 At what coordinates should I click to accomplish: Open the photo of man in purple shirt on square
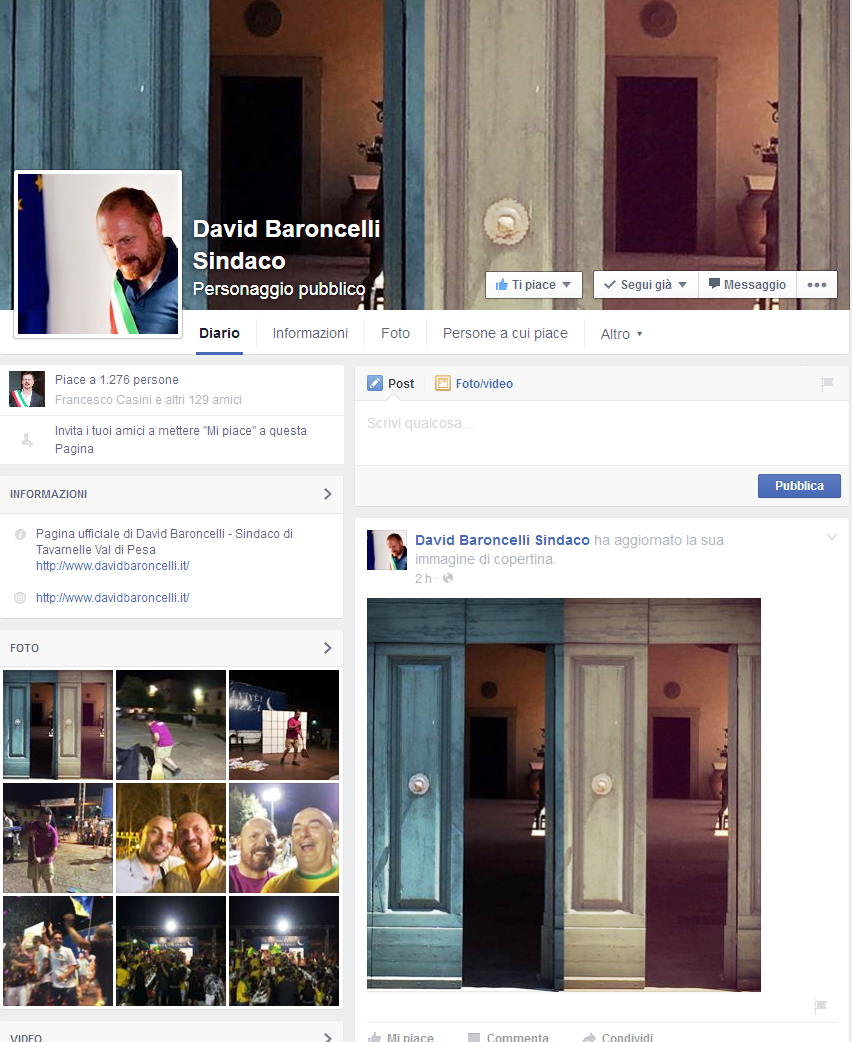pos(58,837)
